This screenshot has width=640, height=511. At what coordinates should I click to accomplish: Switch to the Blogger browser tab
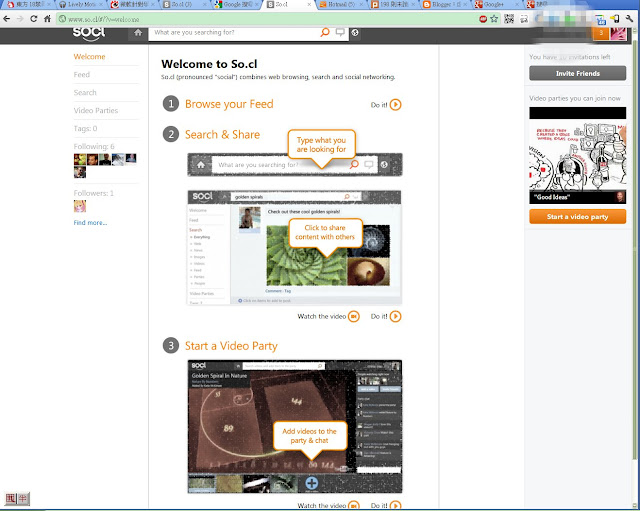tap(446, 4)
